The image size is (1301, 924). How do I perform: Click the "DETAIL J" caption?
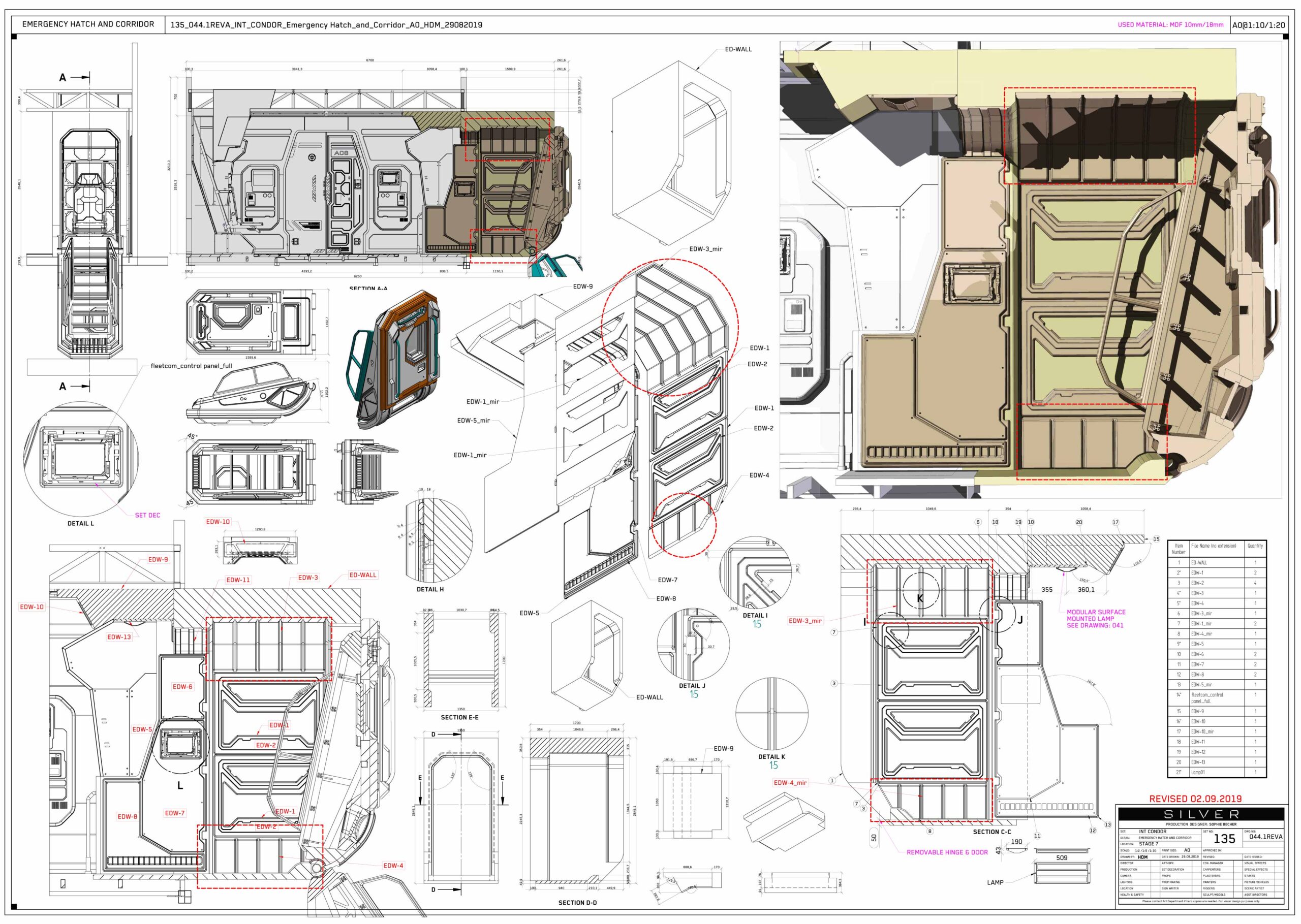(x=692, y=686)
